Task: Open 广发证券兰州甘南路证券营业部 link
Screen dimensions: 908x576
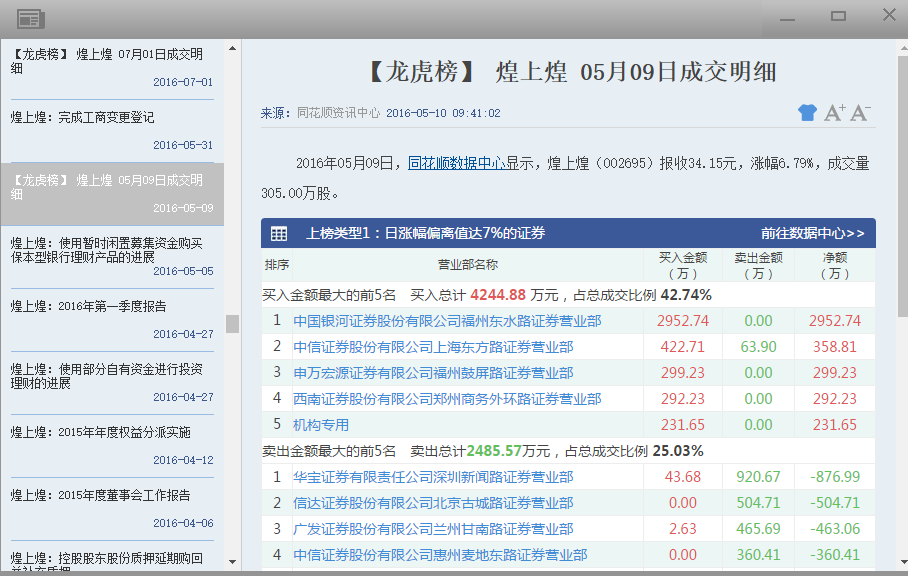Action: click(433, 529)
